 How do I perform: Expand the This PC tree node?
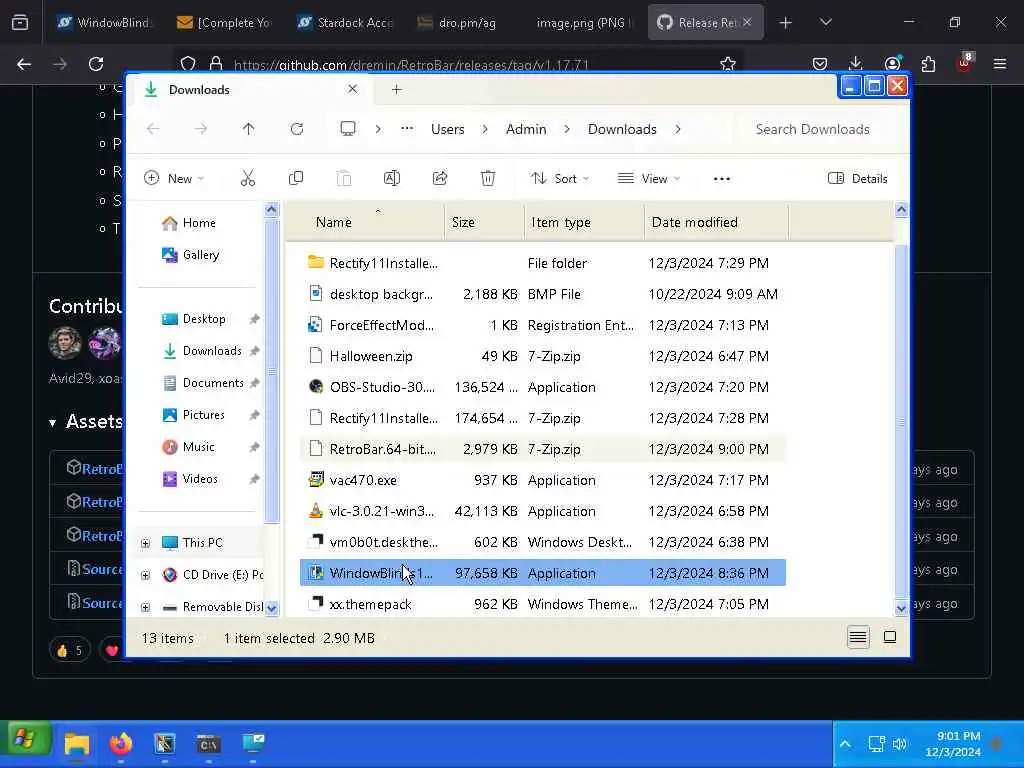click(145, 543)
